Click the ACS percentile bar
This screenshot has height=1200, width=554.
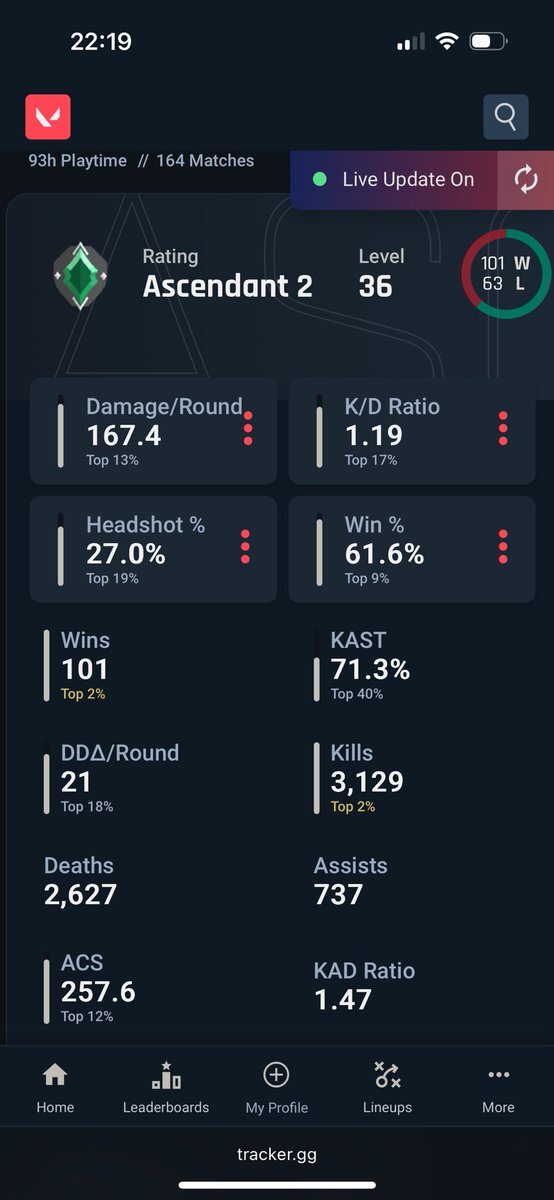[x=47, y=990]
